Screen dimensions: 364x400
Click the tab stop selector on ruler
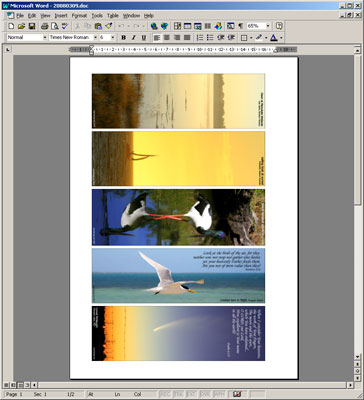[8, 50]
